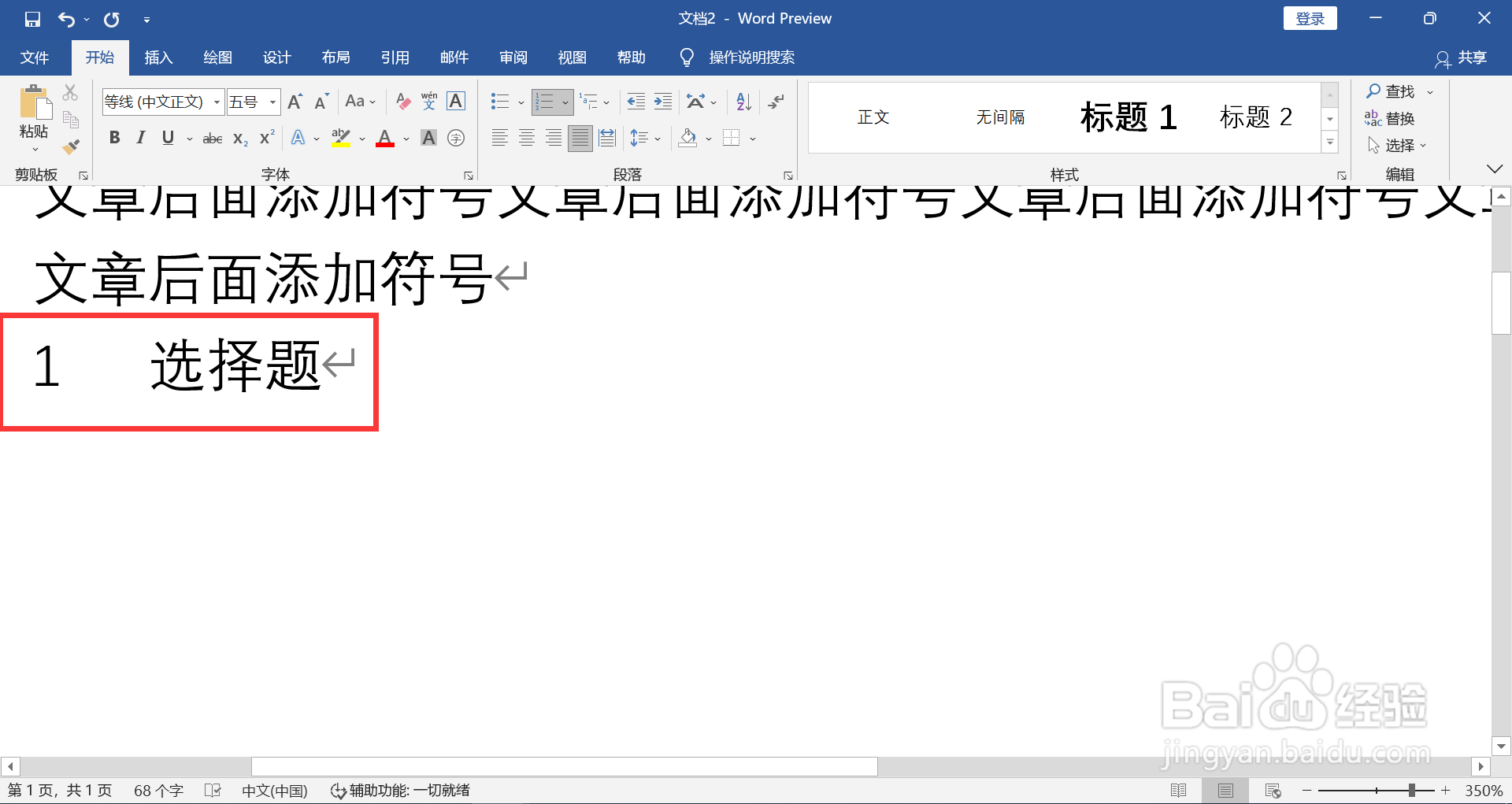Screen dimensions: 1512x804
Task: Expand the styles gallery more arrow
Action: tap(1330, 143)
